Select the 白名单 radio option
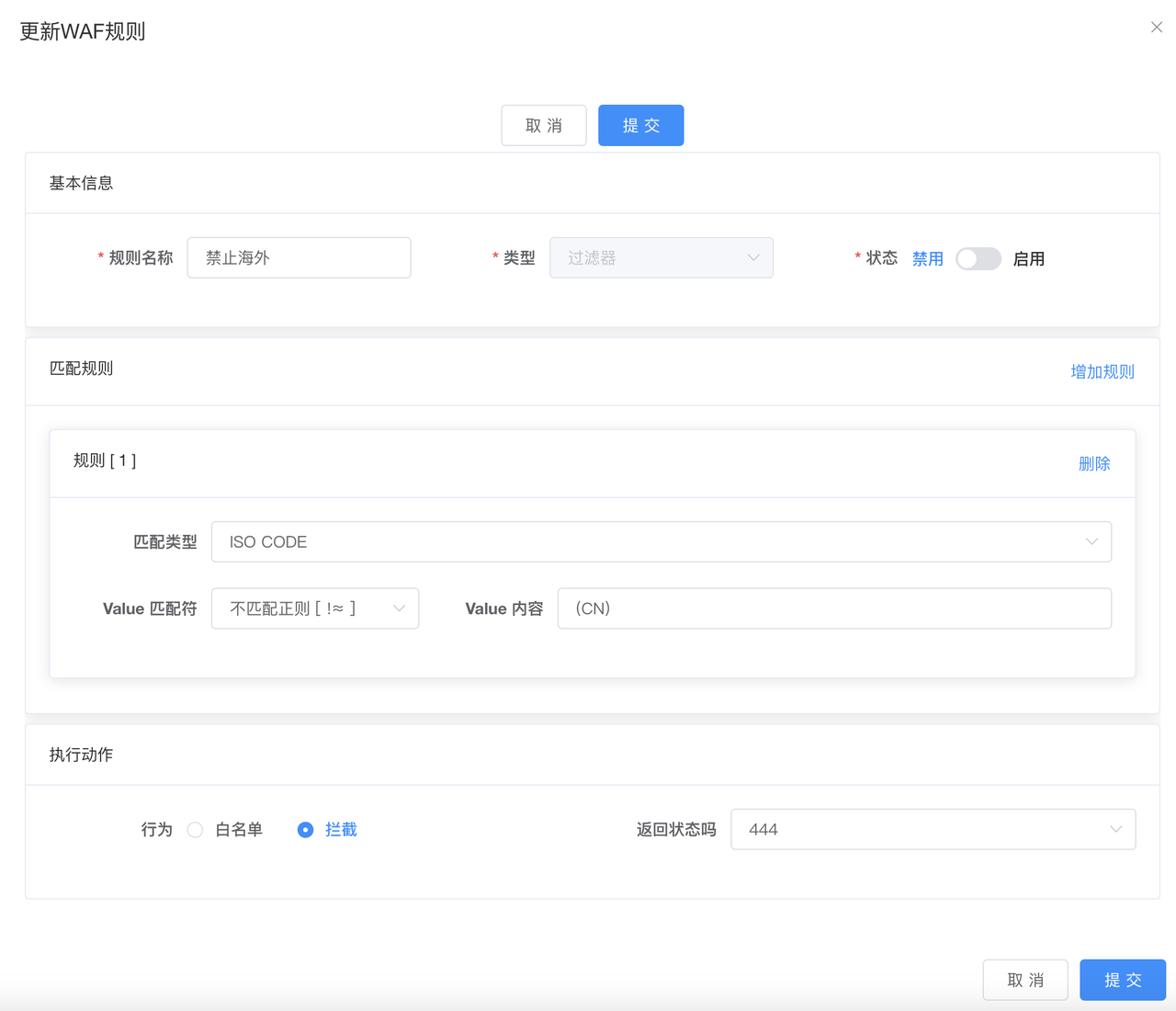This screenshot has width=1176, height=1011. point(195,830)
